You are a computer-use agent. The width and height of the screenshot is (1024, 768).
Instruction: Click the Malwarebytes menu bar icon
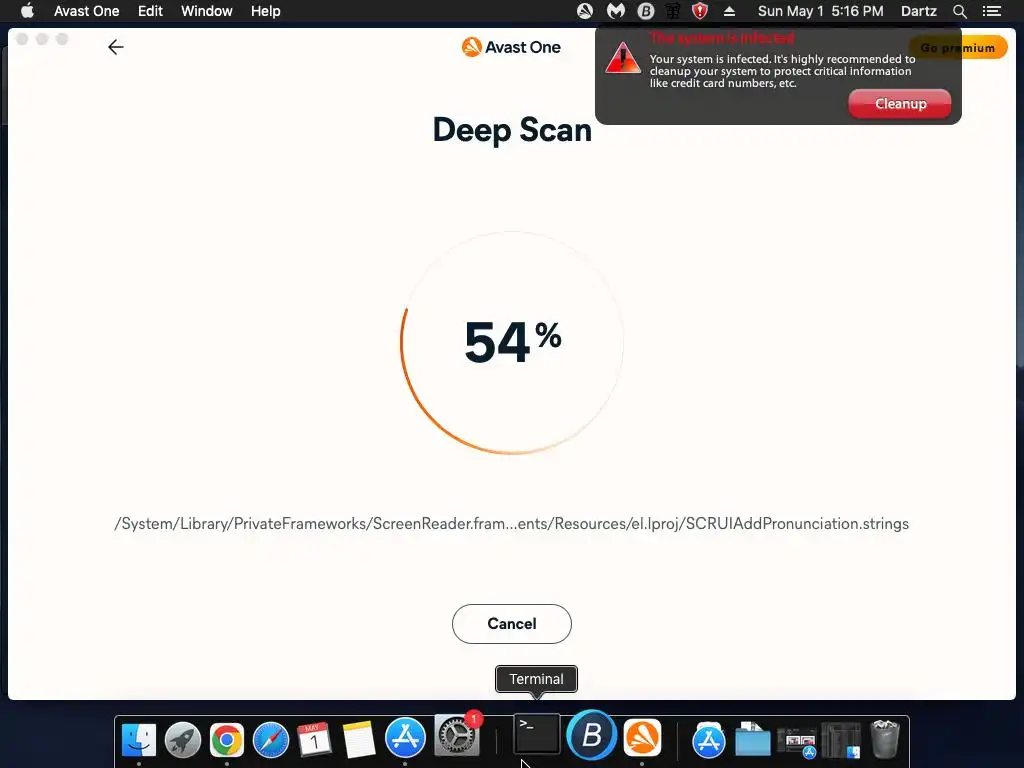click(x=615, y=11)
